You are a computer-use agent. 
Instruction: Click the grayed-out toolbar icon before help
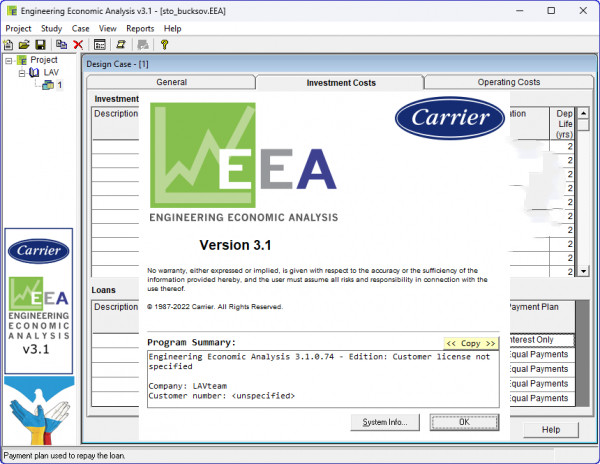143,45
